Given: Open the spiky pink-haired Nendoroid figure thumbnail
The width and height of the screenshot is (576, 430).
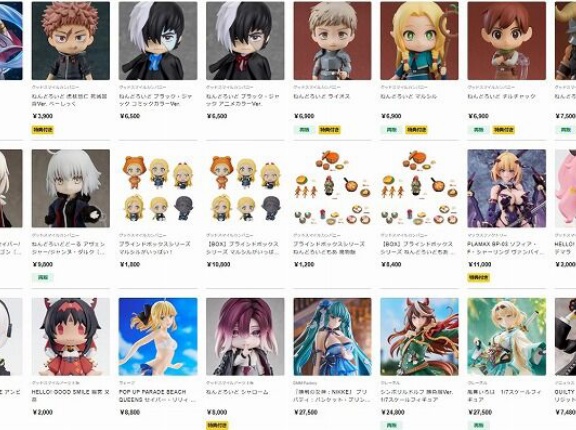Looking at the screenshot, I should [71, 40].
